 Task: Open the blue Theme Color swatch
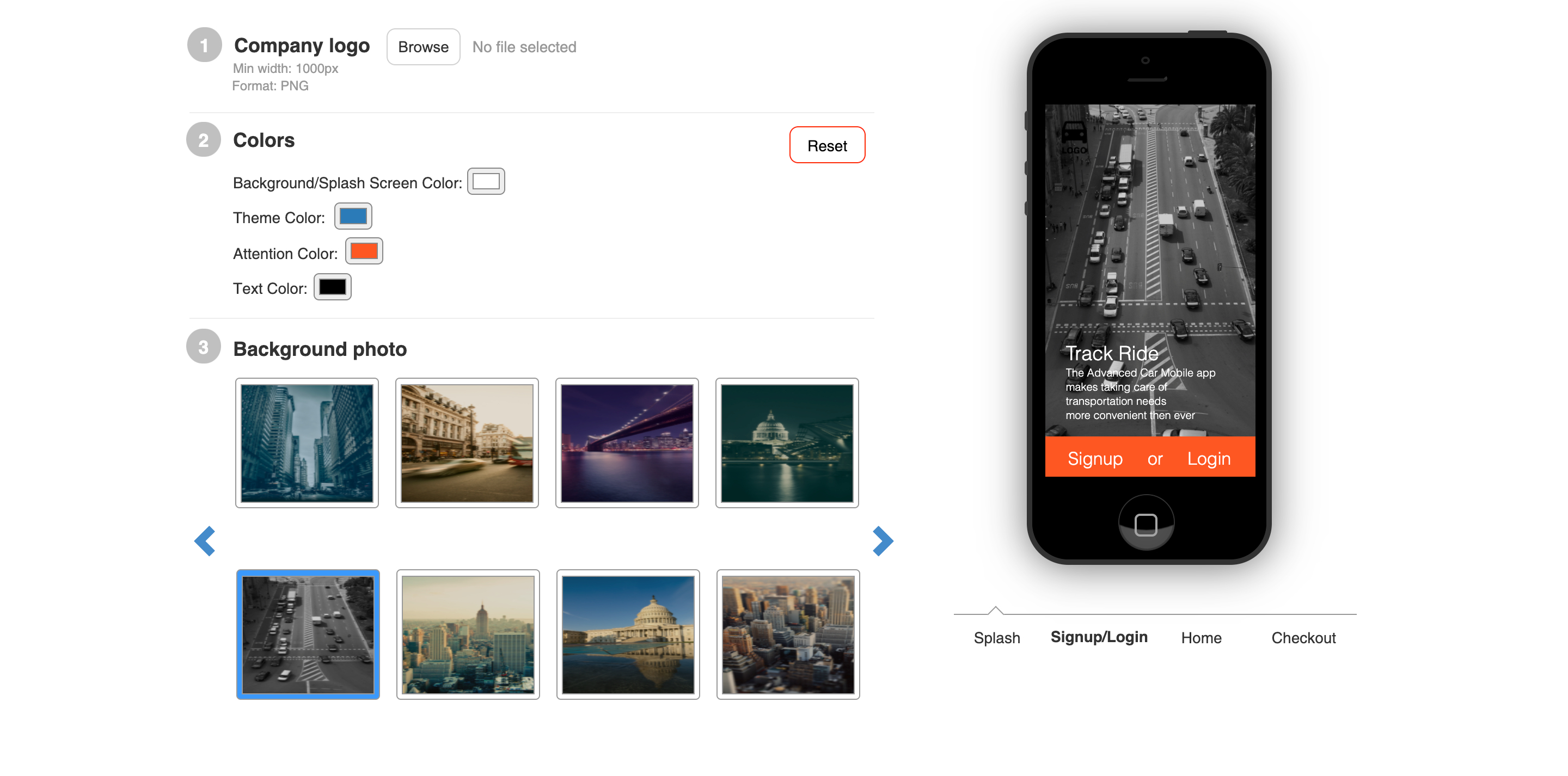[x=353, y=217]
